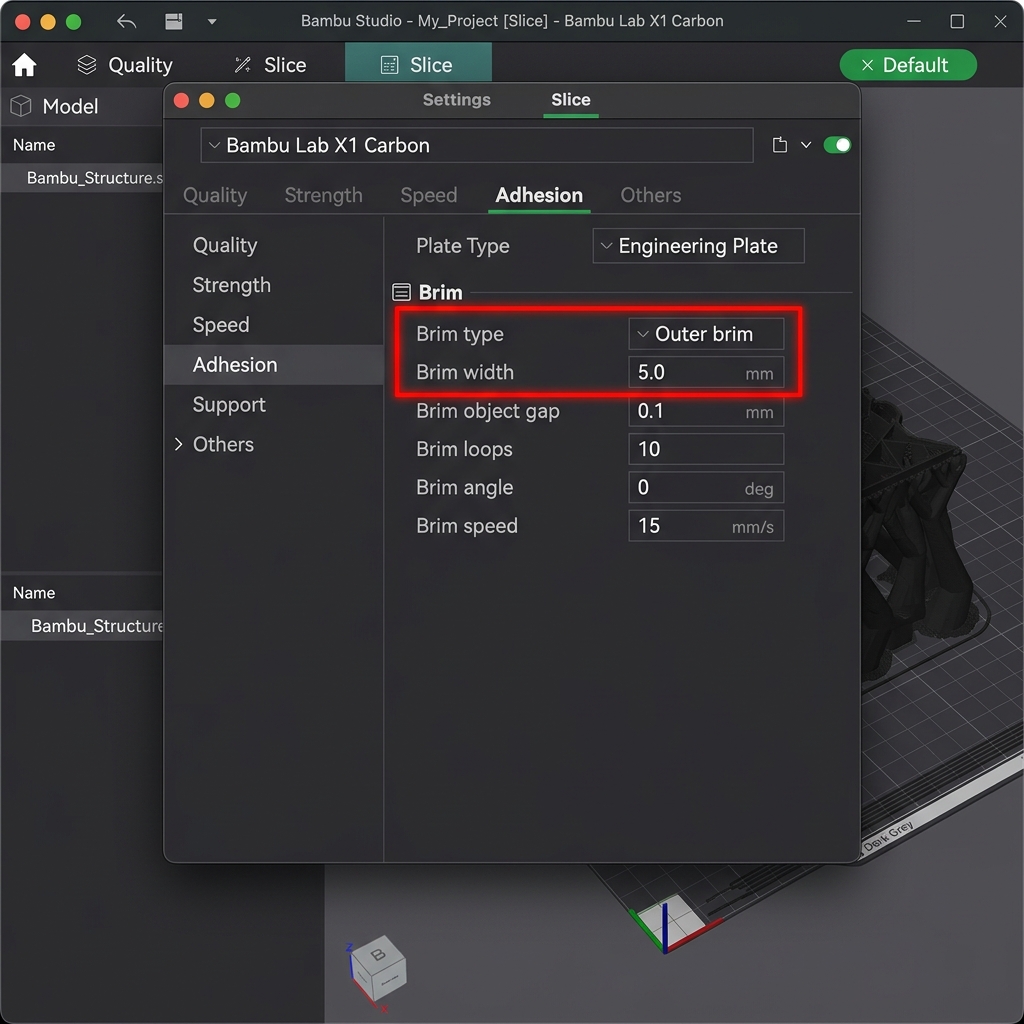Click the Brim loops input field

[706, 449]
